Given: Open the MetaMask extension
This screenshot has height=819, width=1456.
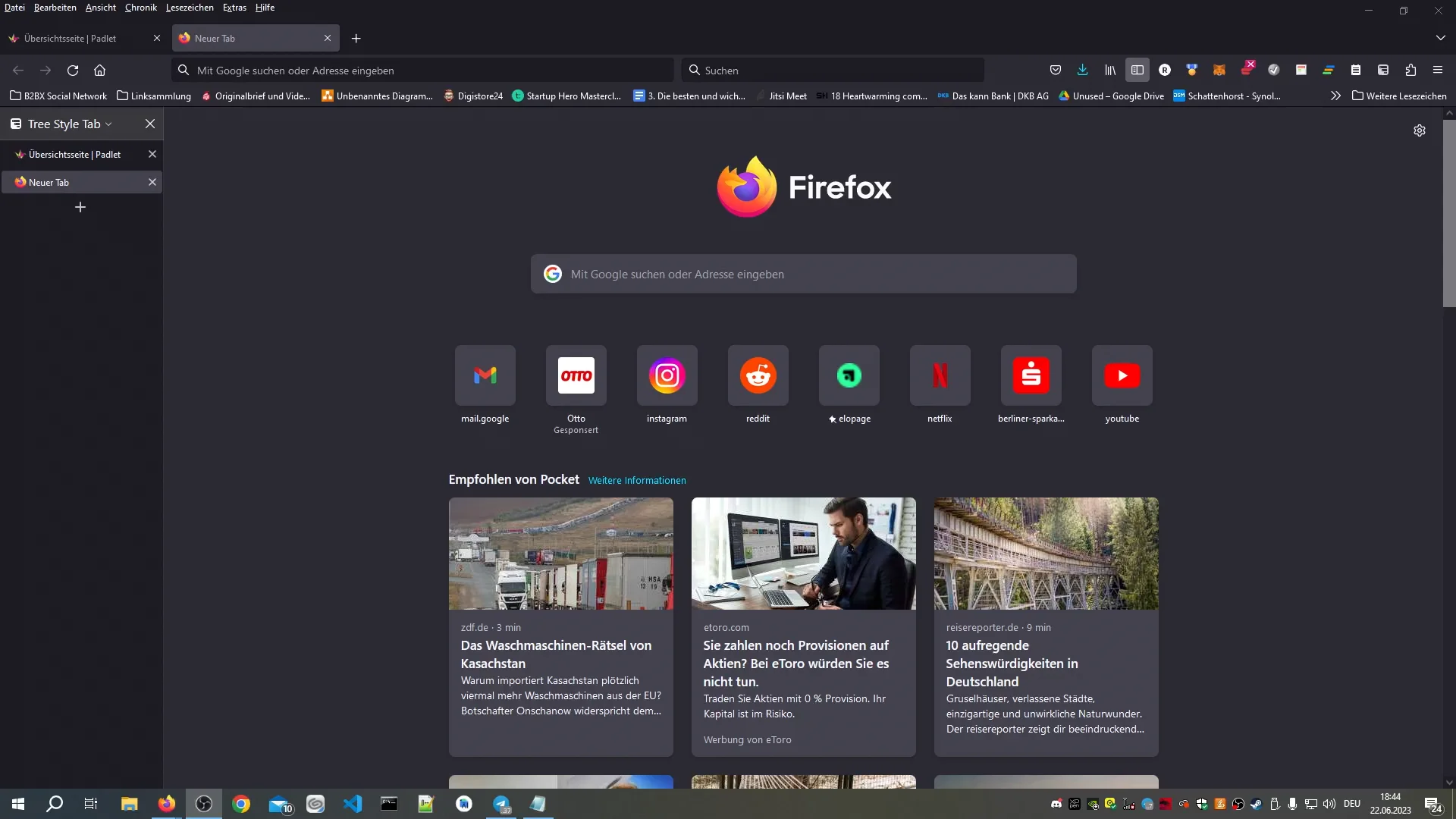Looking at the screenshot, I should (x=1219, y=70).
